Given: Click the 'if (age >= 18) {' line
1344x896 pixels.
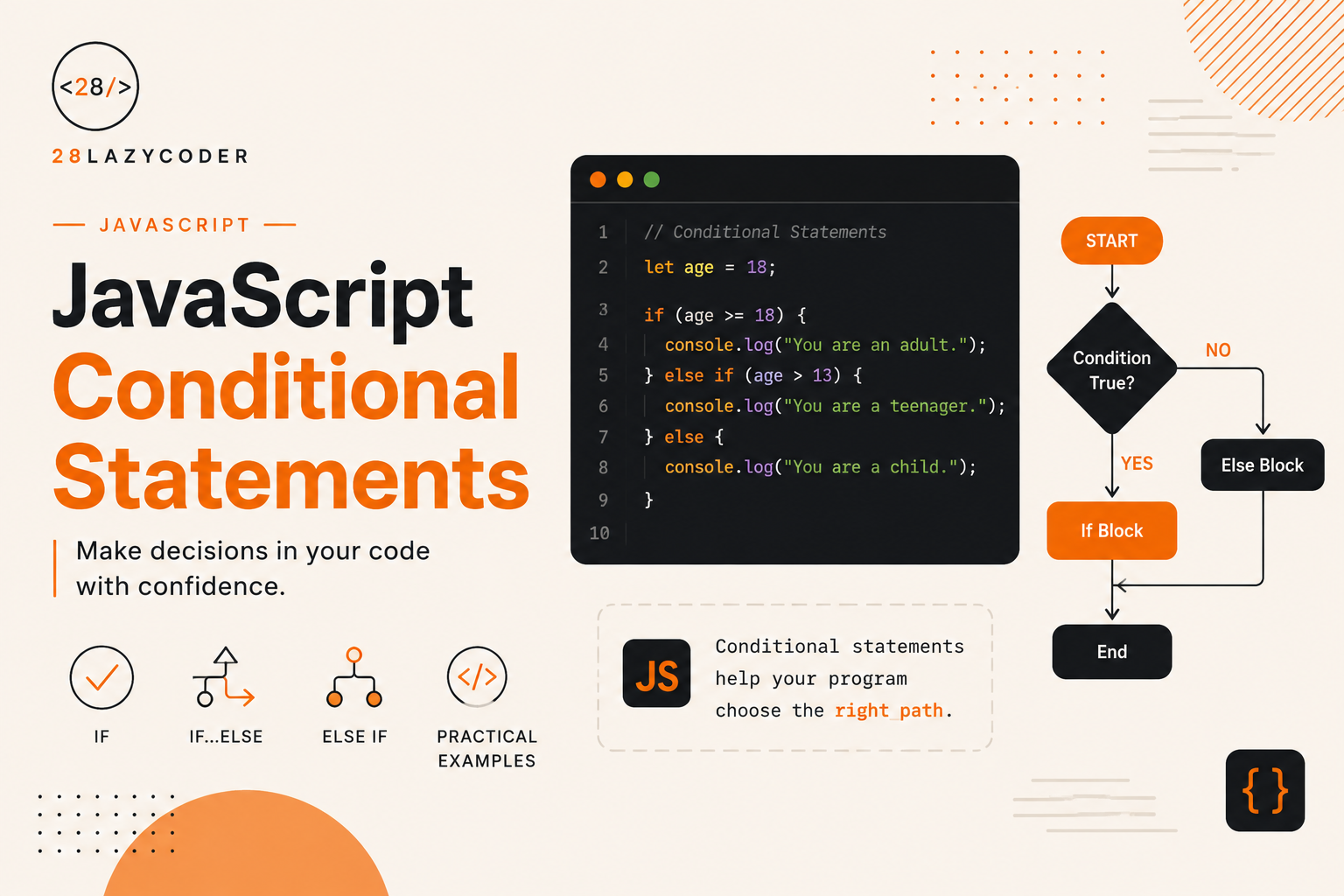Looking at the screenshot, I should 725,315.
